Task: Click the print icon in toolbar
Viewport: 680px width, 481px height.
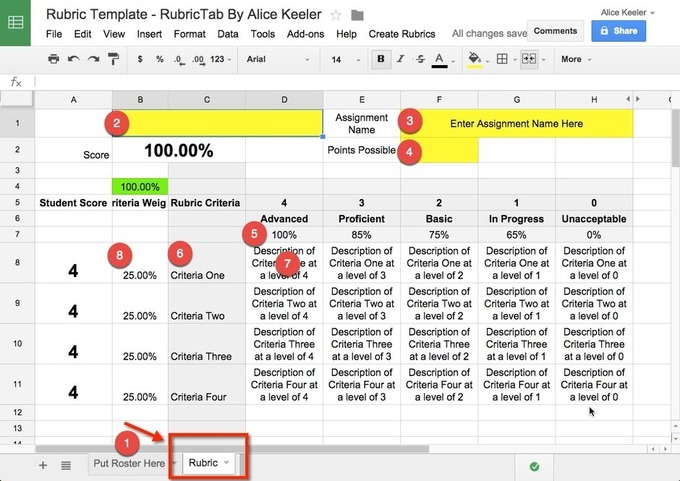Action: click(54, 59)
